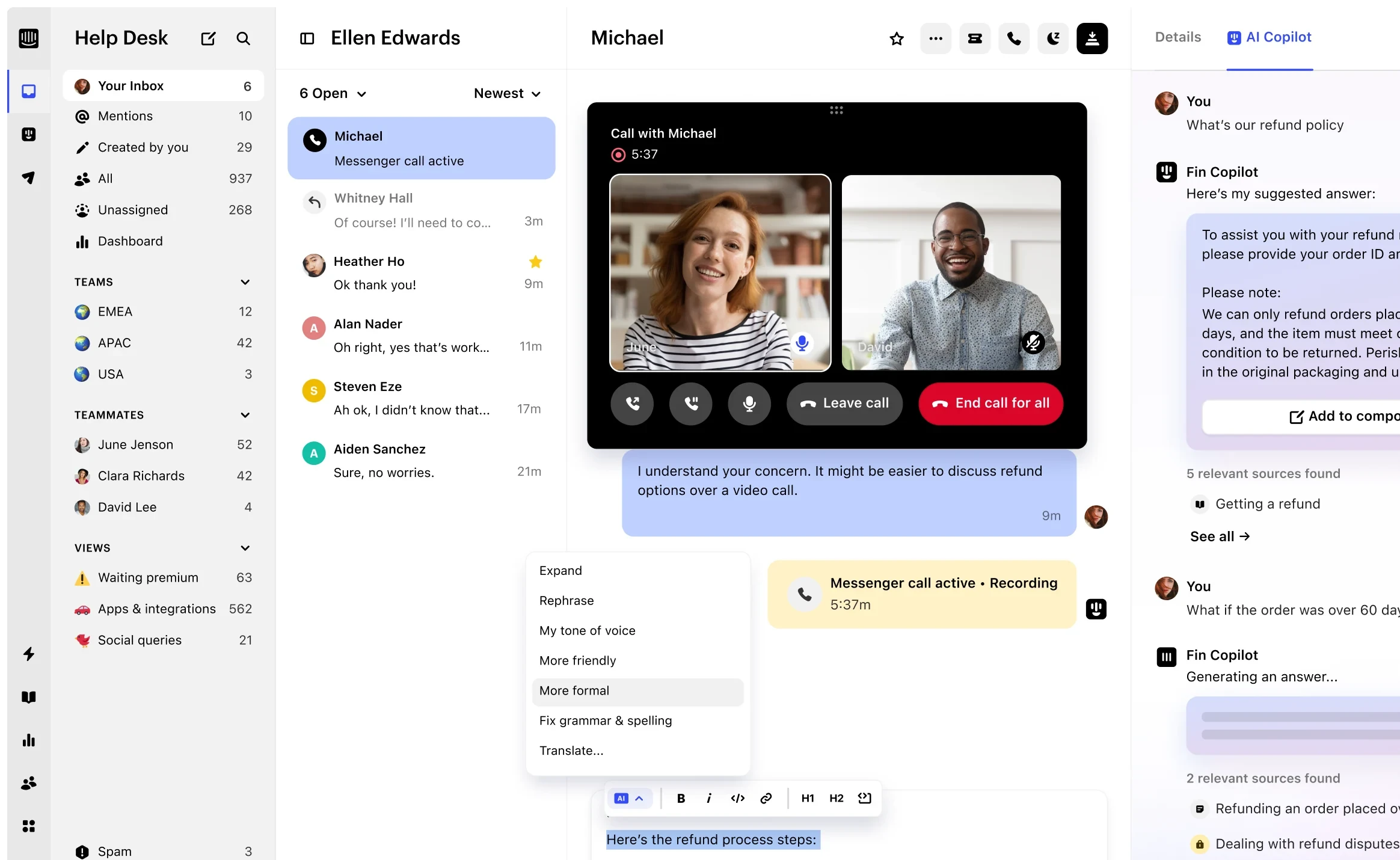This screenshot has height=860, width=1400.
Task: Select June's video thumbnail
Action: (x=720, y=272)
